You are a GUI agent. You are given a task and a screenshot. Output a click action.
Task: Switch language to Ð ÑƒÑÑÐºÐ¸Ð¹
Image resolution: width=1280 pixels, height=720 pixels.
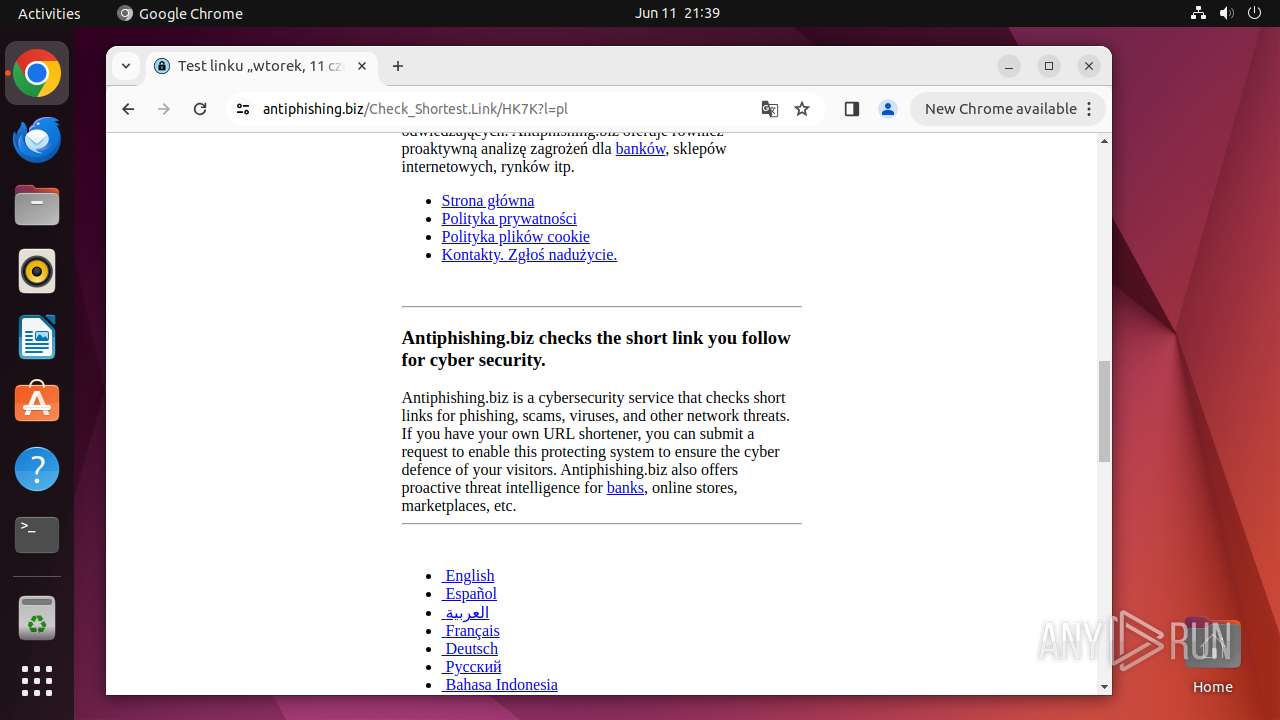click(x=472, y=666)
